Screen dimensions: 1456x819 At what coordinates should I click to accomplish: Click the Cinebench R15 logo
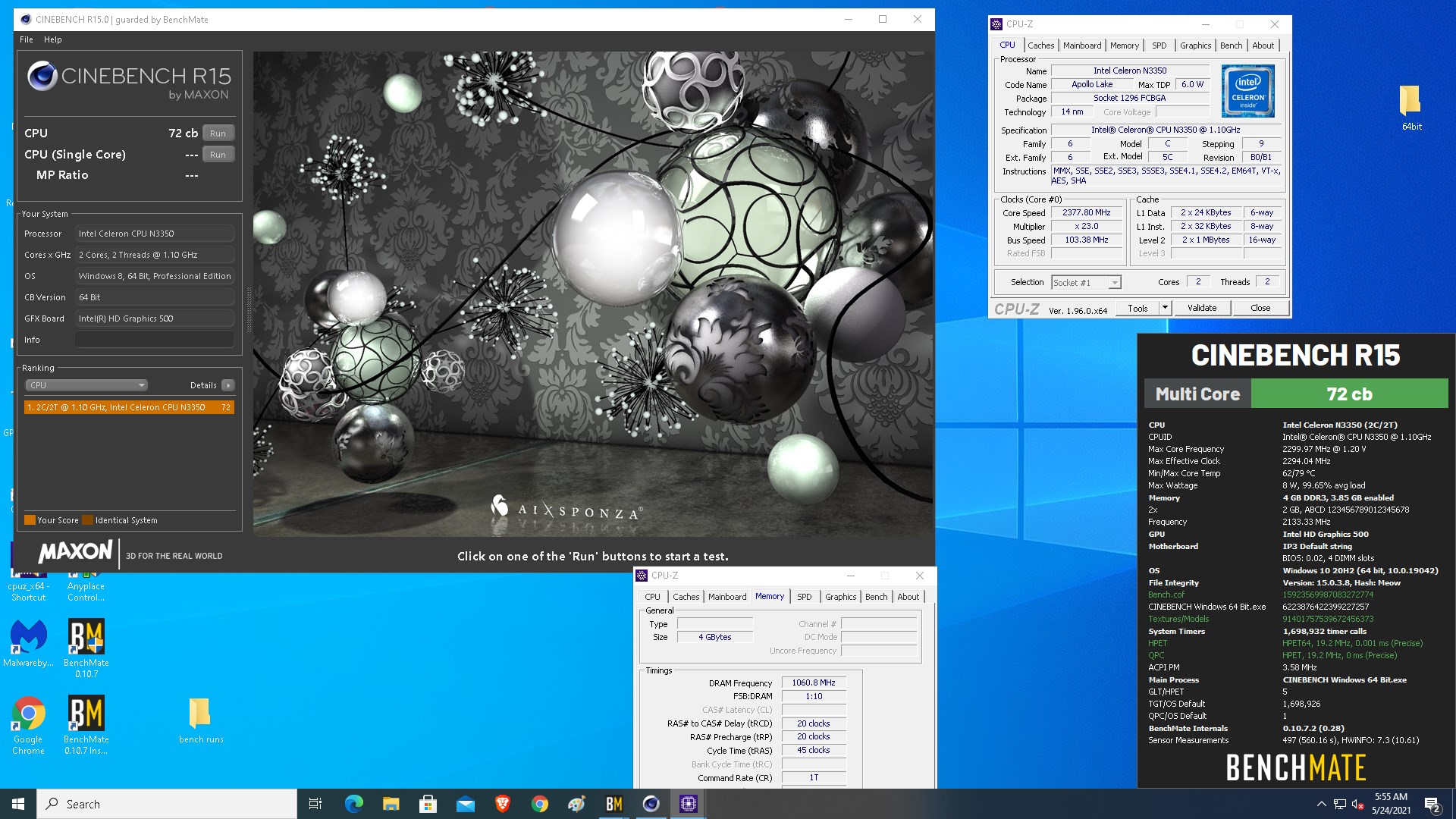[x=130, y=82]
